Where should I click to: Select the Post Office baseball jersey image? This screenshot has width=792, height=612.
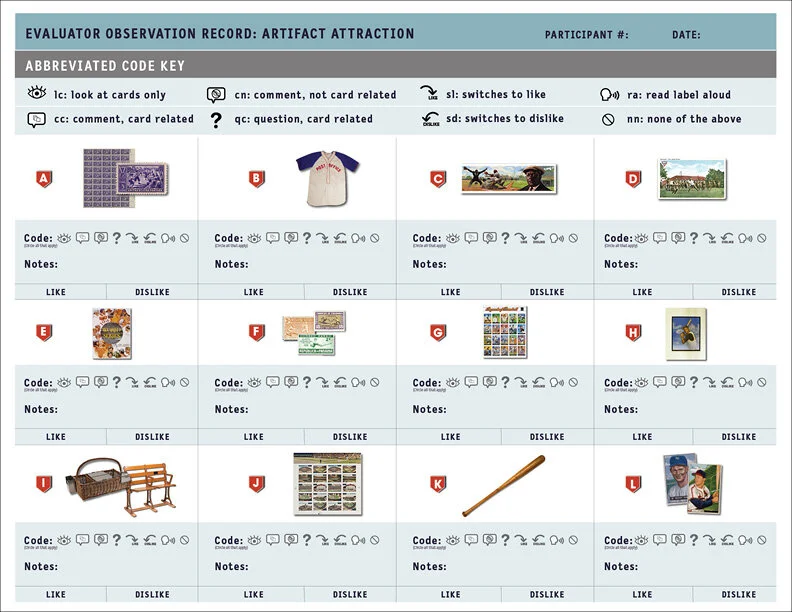point(327,178)
